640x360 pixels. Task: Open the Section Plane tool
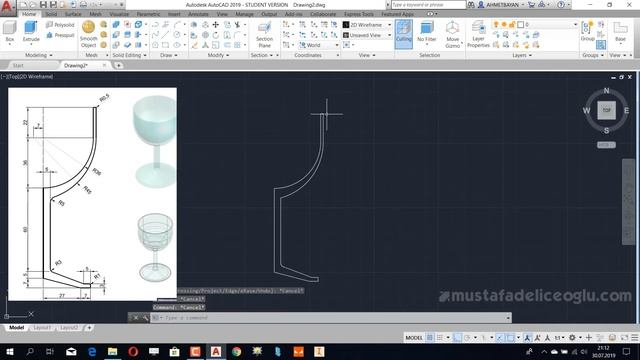264,34
